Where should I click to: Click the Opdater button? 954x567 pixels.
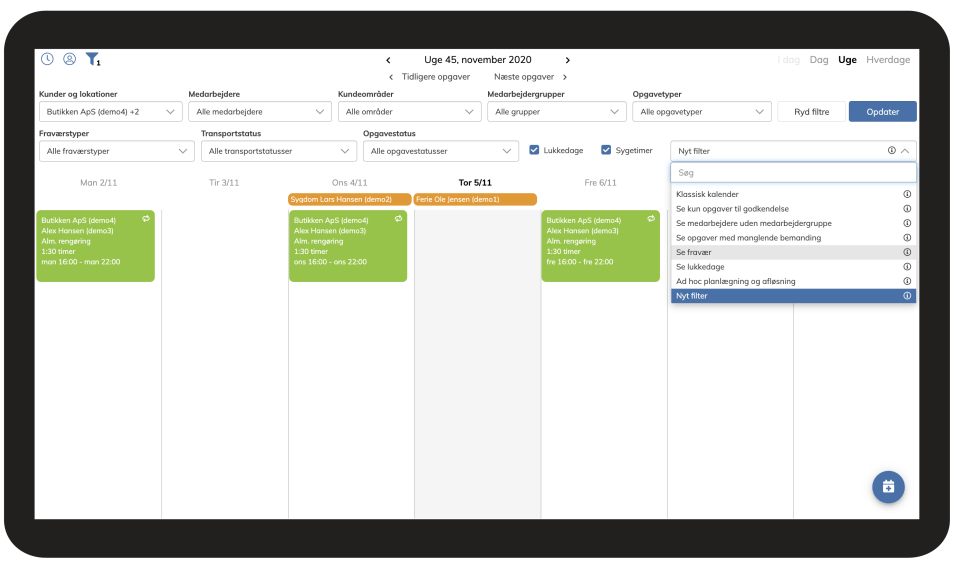click(882, 112)
